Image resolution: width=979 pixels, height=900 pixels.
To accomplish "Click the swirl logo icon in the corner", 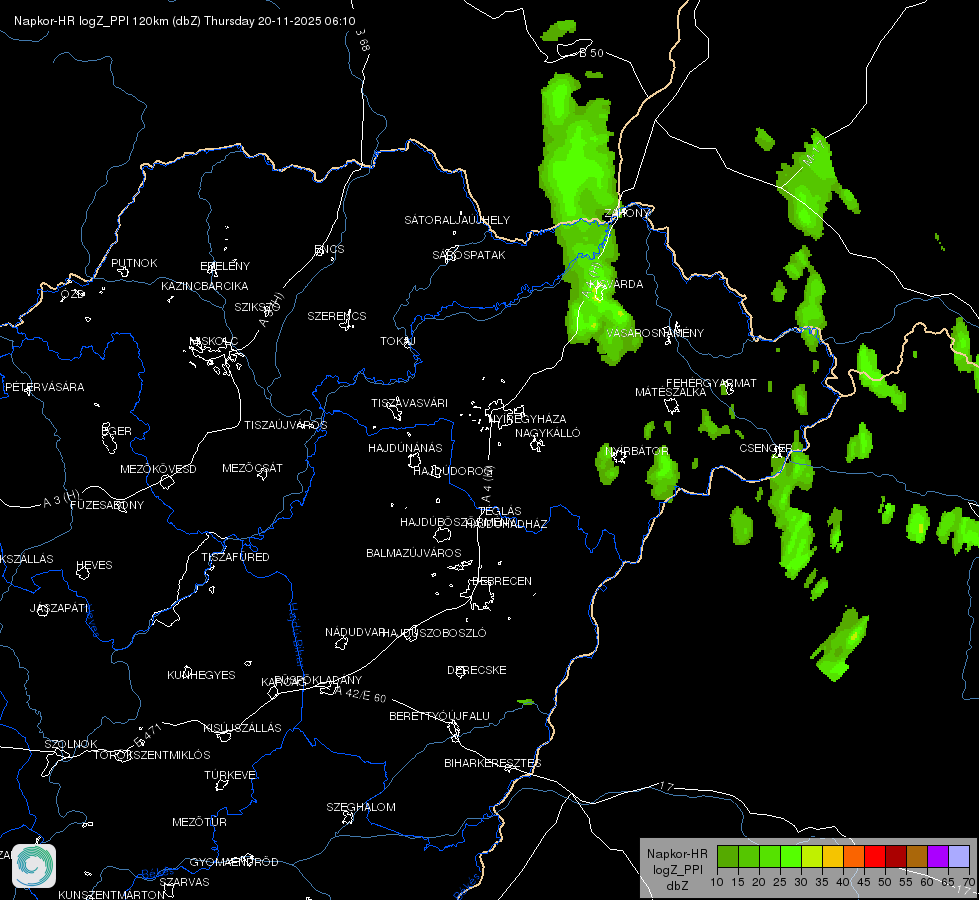I will [x=34, y=866].
